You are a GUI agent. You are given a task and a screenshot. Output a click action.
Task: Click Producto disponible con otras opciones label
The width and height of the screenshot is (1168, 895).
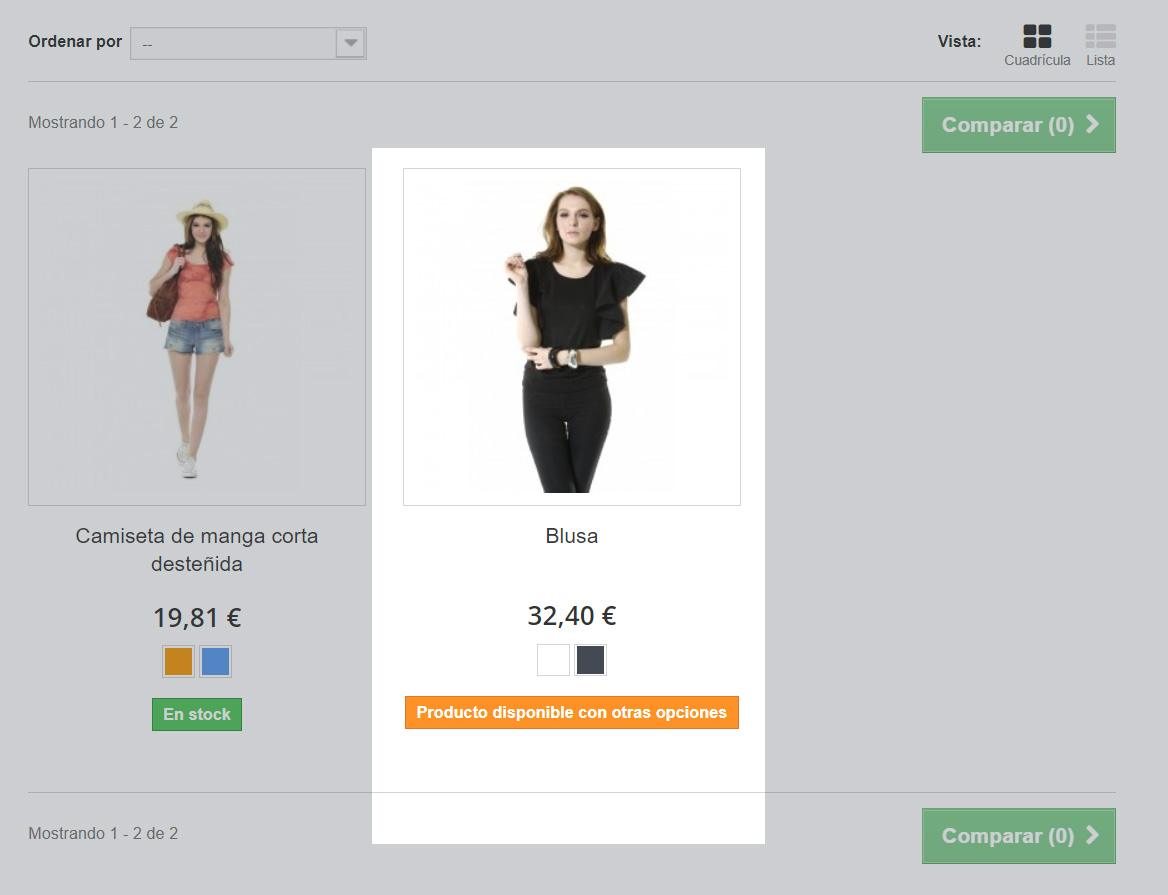click(x=571, y=713)
